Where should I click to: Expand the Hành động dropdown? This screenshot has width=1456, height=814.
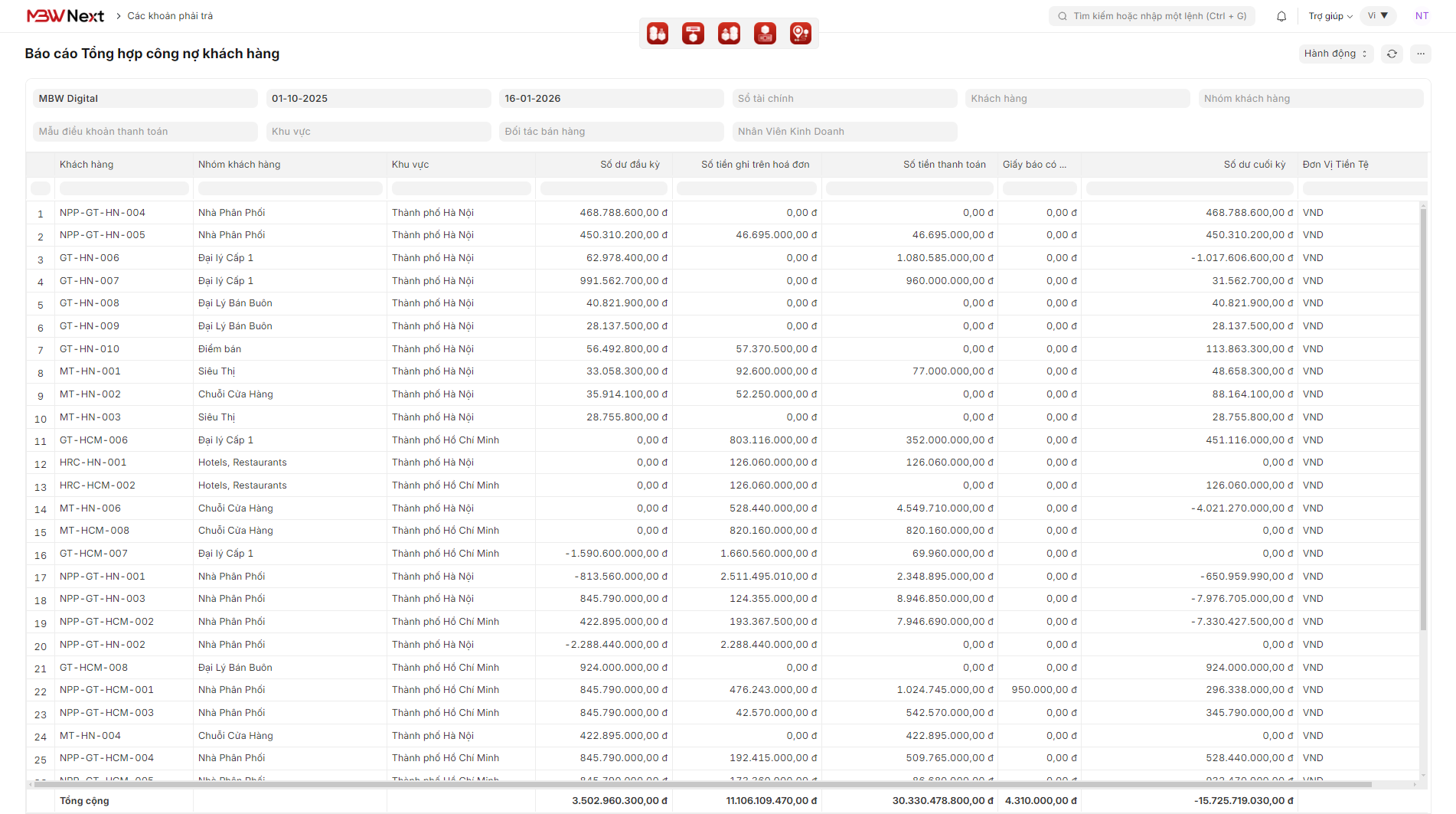click(1335, 54)
